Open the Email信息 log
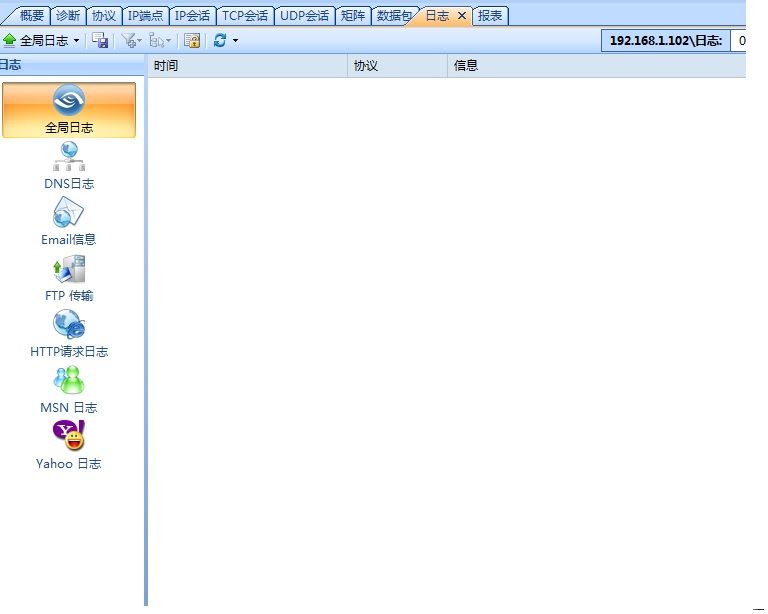Image resolution: width=768 pixels, height=614 pixels. pyautogui.click(x=69, y=221)
